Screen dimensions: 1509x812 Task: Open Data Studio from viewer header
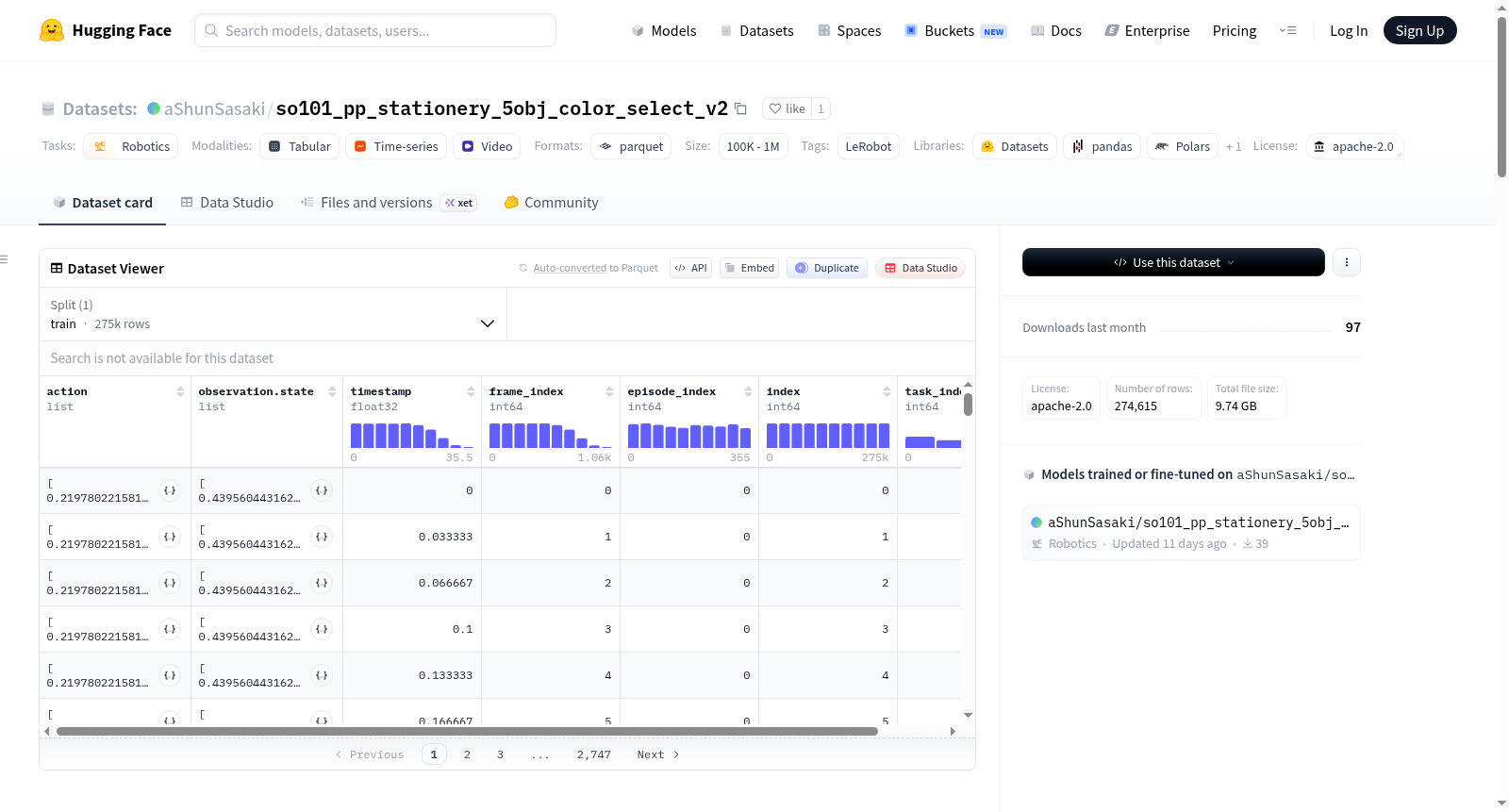coord(920,268)
